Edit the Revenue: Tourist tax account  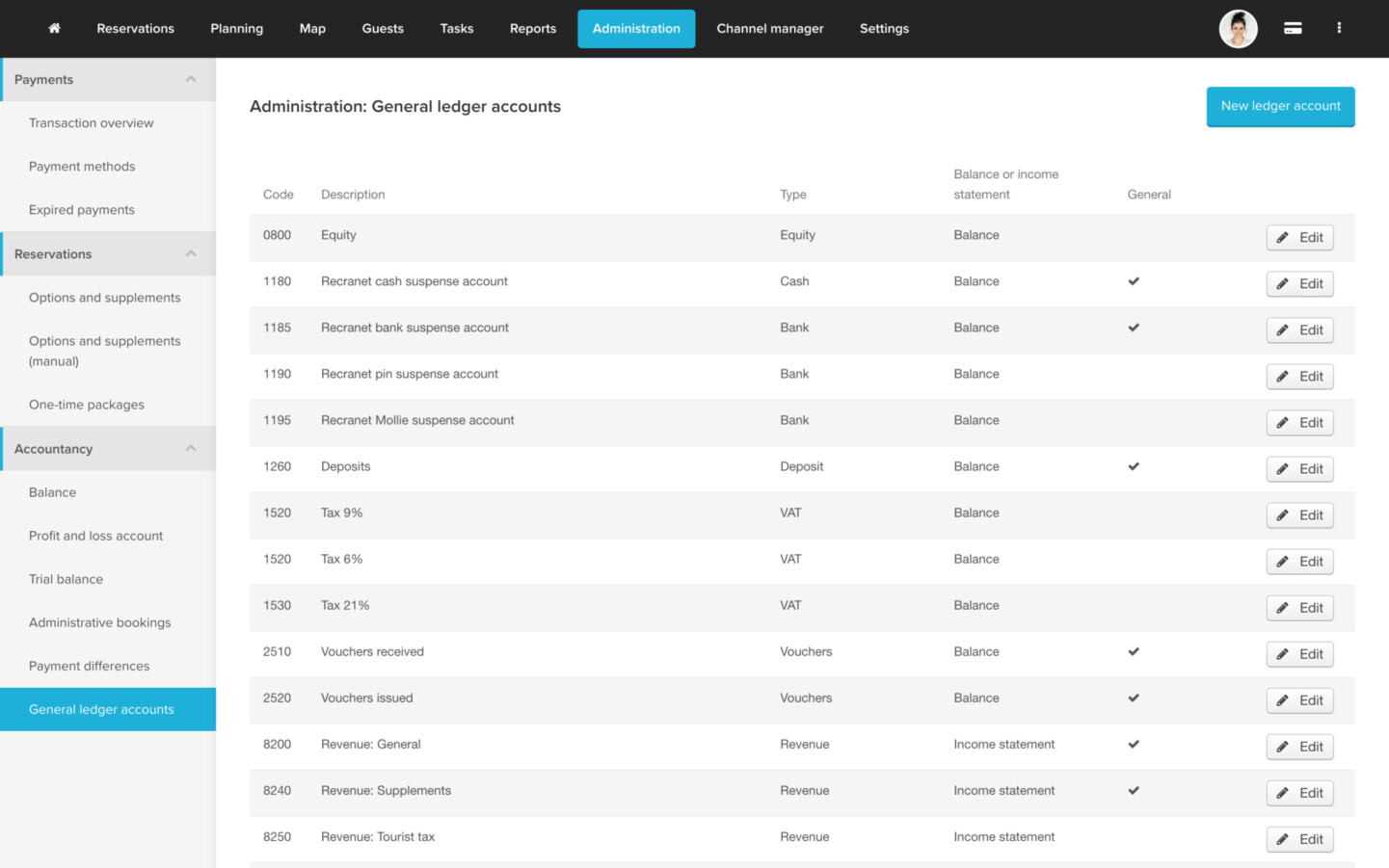coord(1299,839)
